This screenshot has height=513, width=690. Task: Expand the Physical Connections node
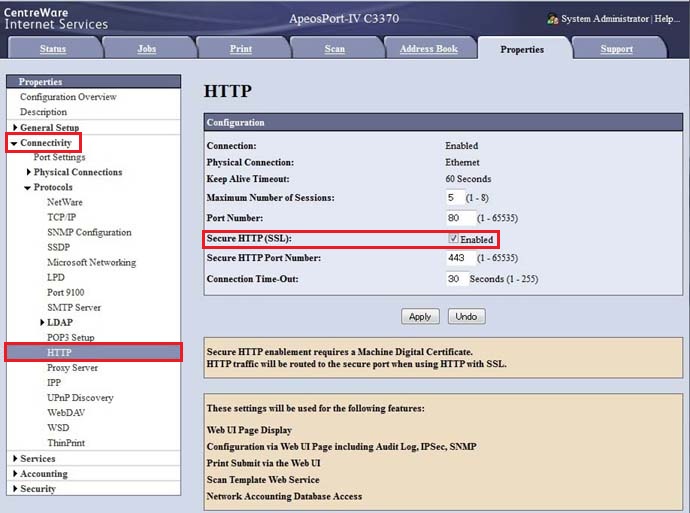point(28,172)
